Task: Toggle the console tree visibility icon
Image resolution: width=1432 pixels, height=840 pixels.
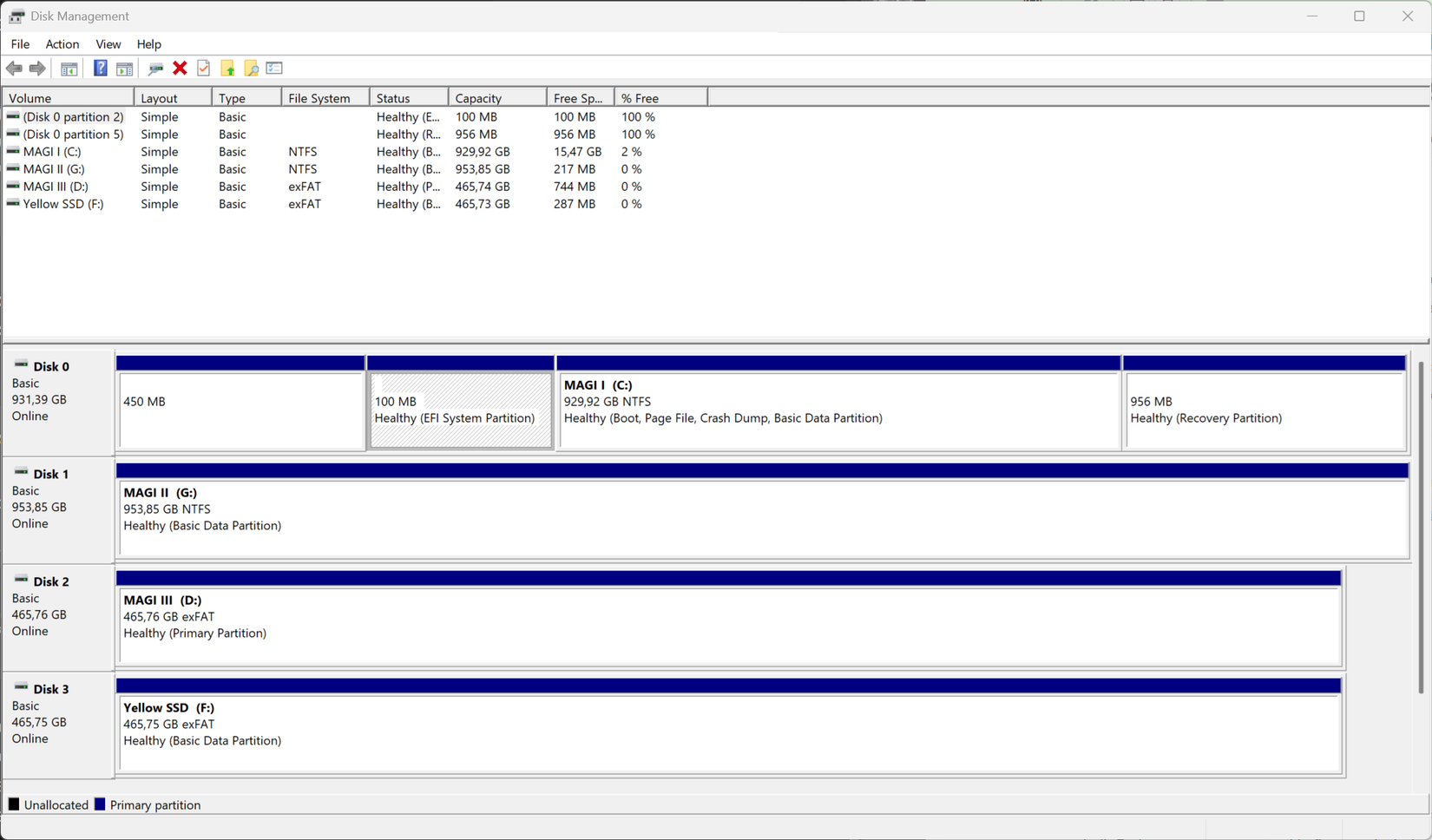Action: click(69, 68)
